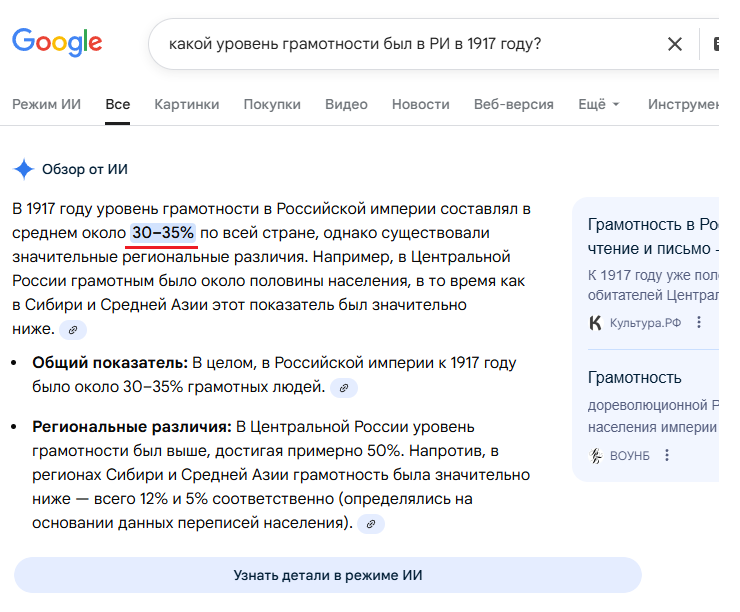Open the 'Новости' tab
The width and height of the screenshot is (740, 612).
[x=420, y=104]
